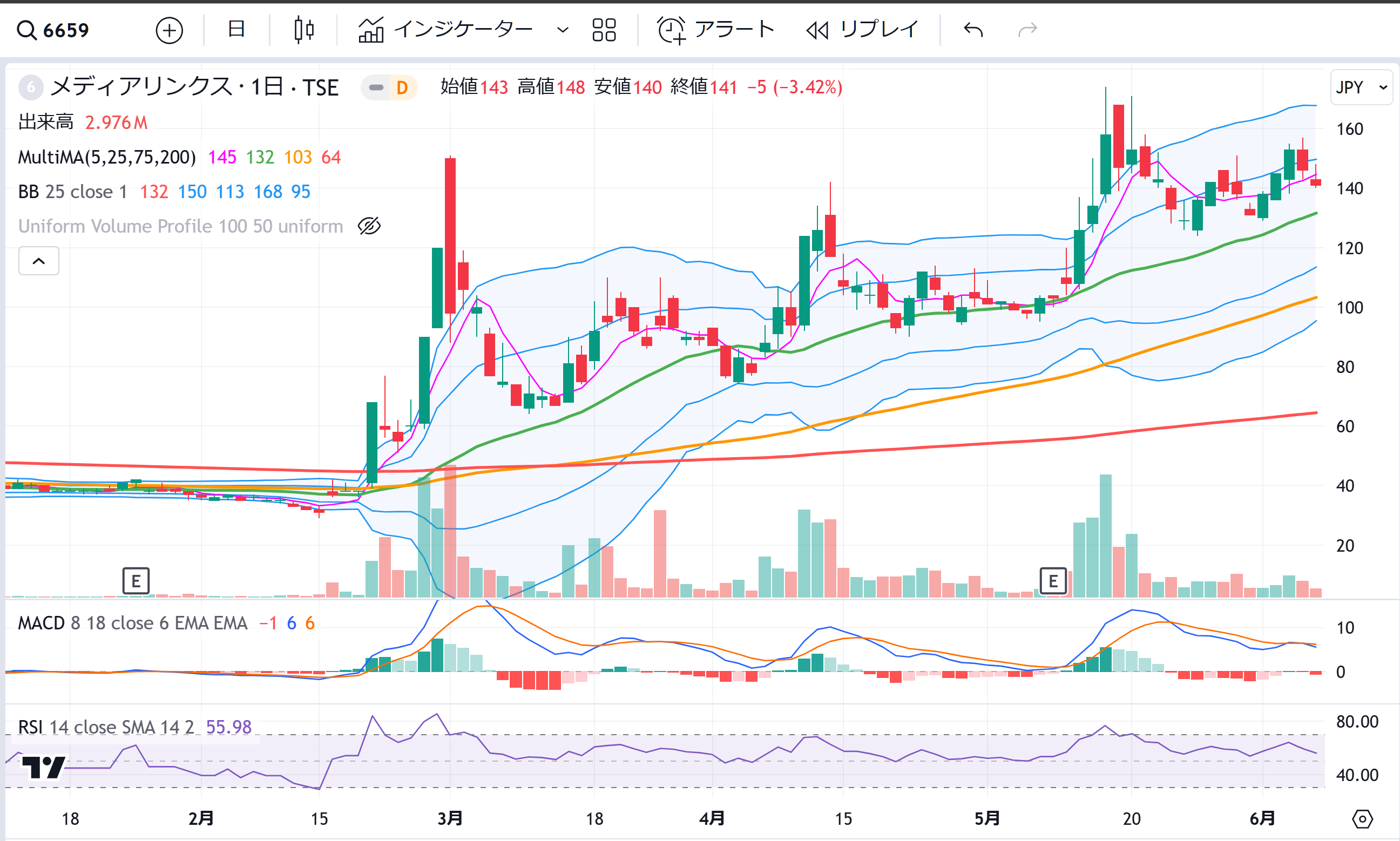Add symbol with the plus circle icon
This screenshot has height=841, width=1400.
click(170, 30)
